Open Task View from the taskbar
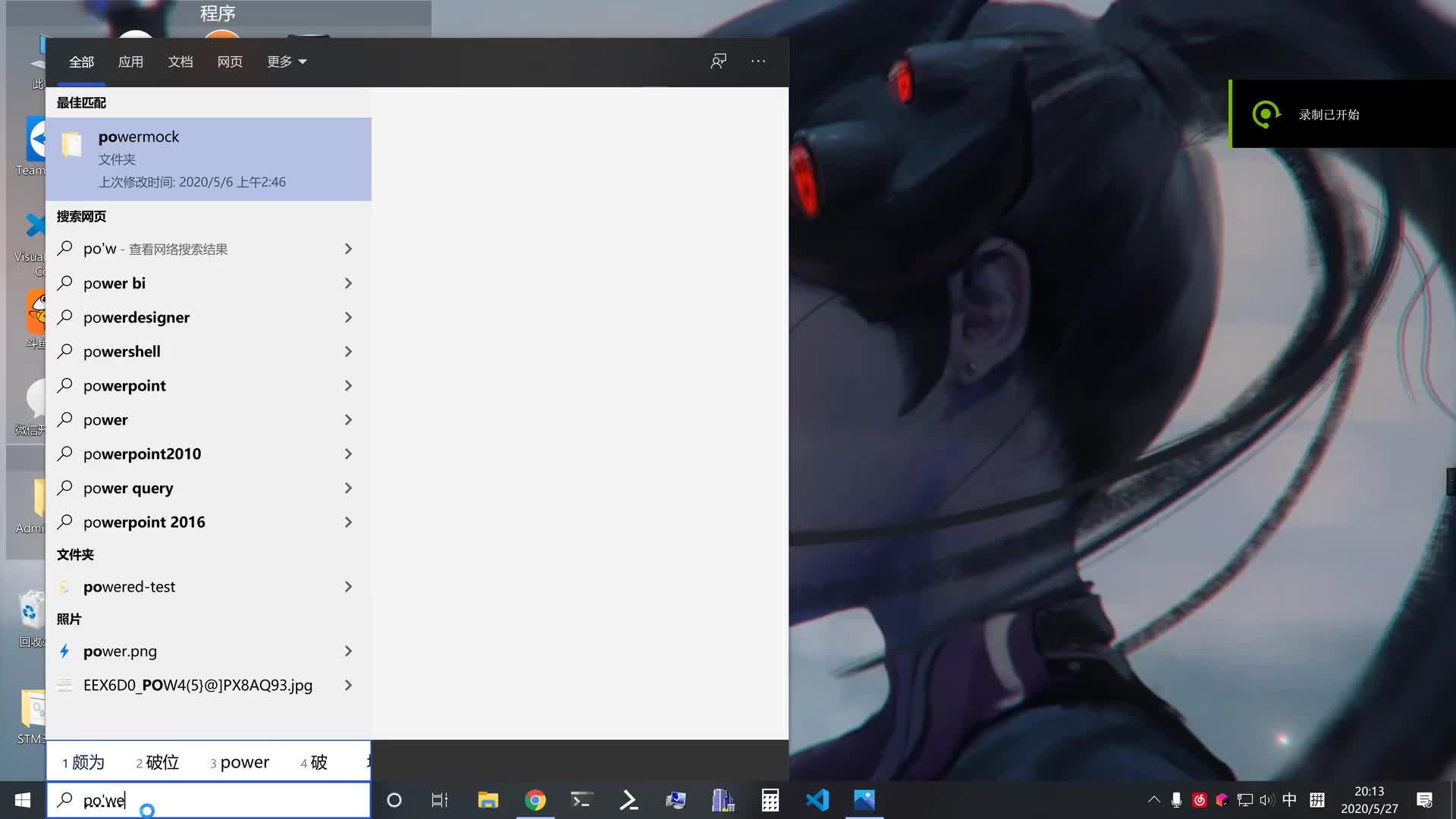 pyautogui.click(x=440, y=800)
